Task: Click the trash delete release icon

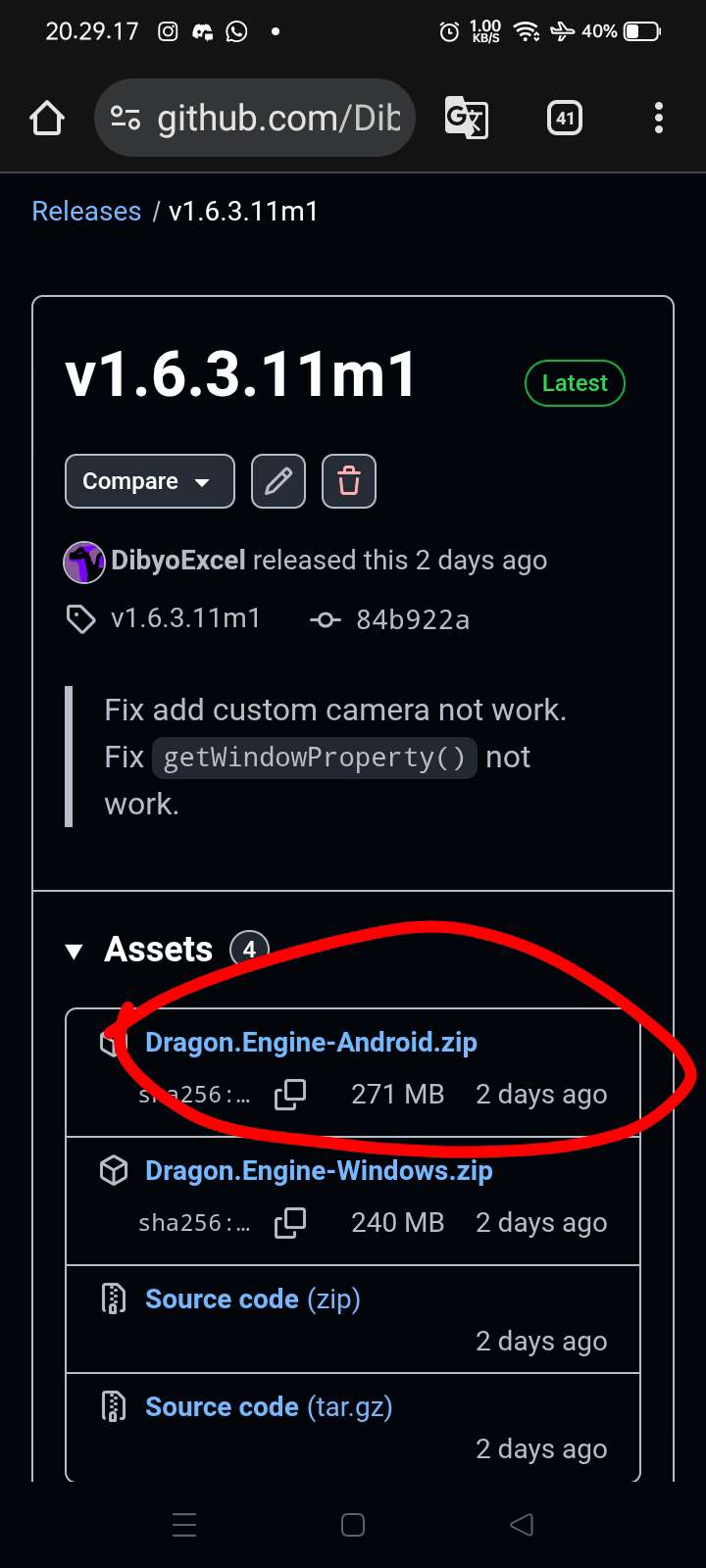Action: point(349,481)
